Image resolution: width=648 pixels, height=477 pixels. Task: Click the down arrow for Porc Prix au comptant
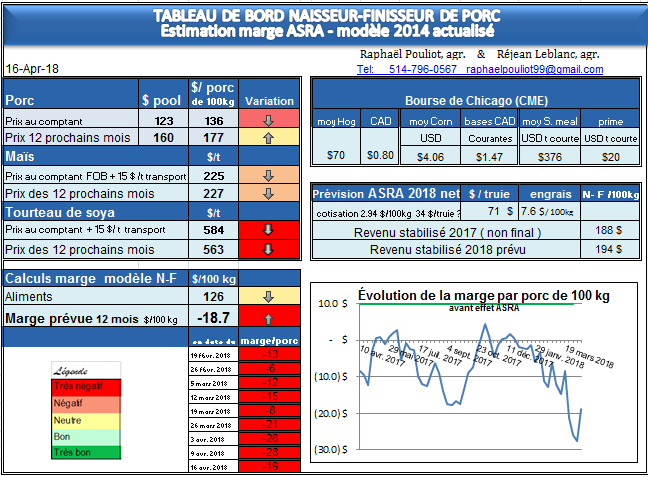(x=268, y=120)
